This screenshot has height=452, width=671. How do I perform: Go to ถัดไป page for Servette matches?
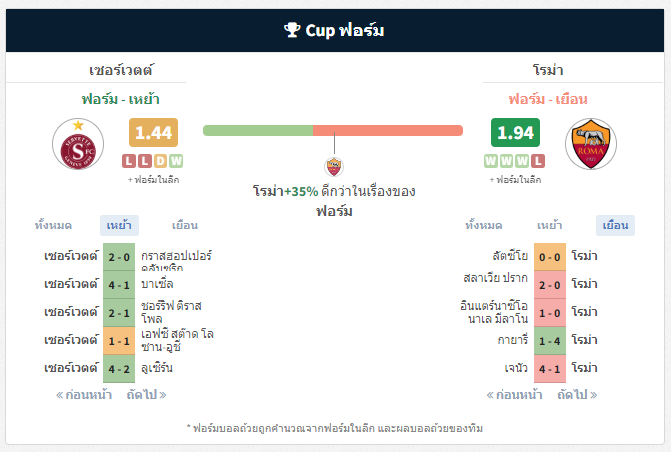tap(146, 394)
